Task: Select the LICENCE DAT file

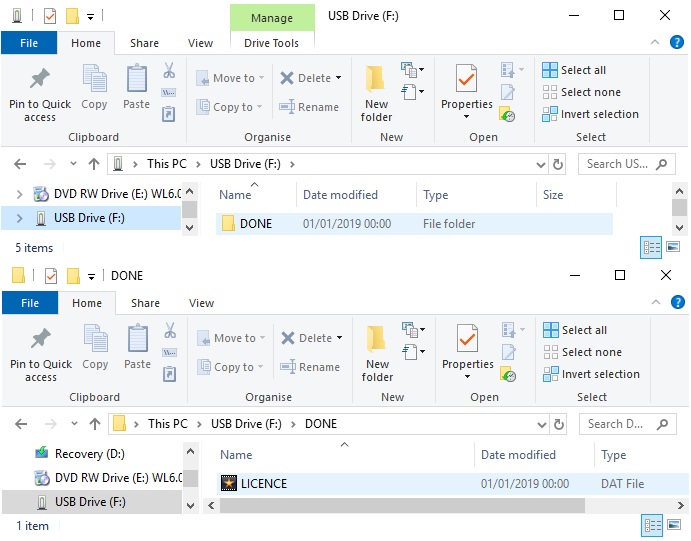Action: 264,484
